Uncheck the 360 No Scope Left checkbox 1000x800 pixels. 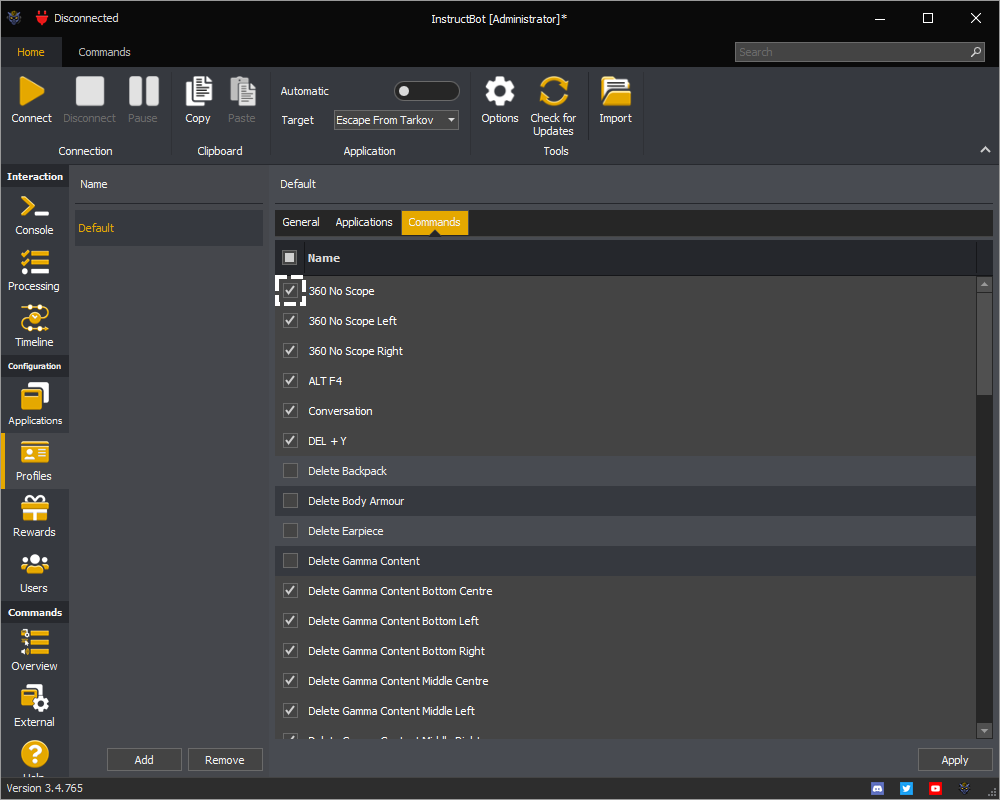tap(290, 320)
